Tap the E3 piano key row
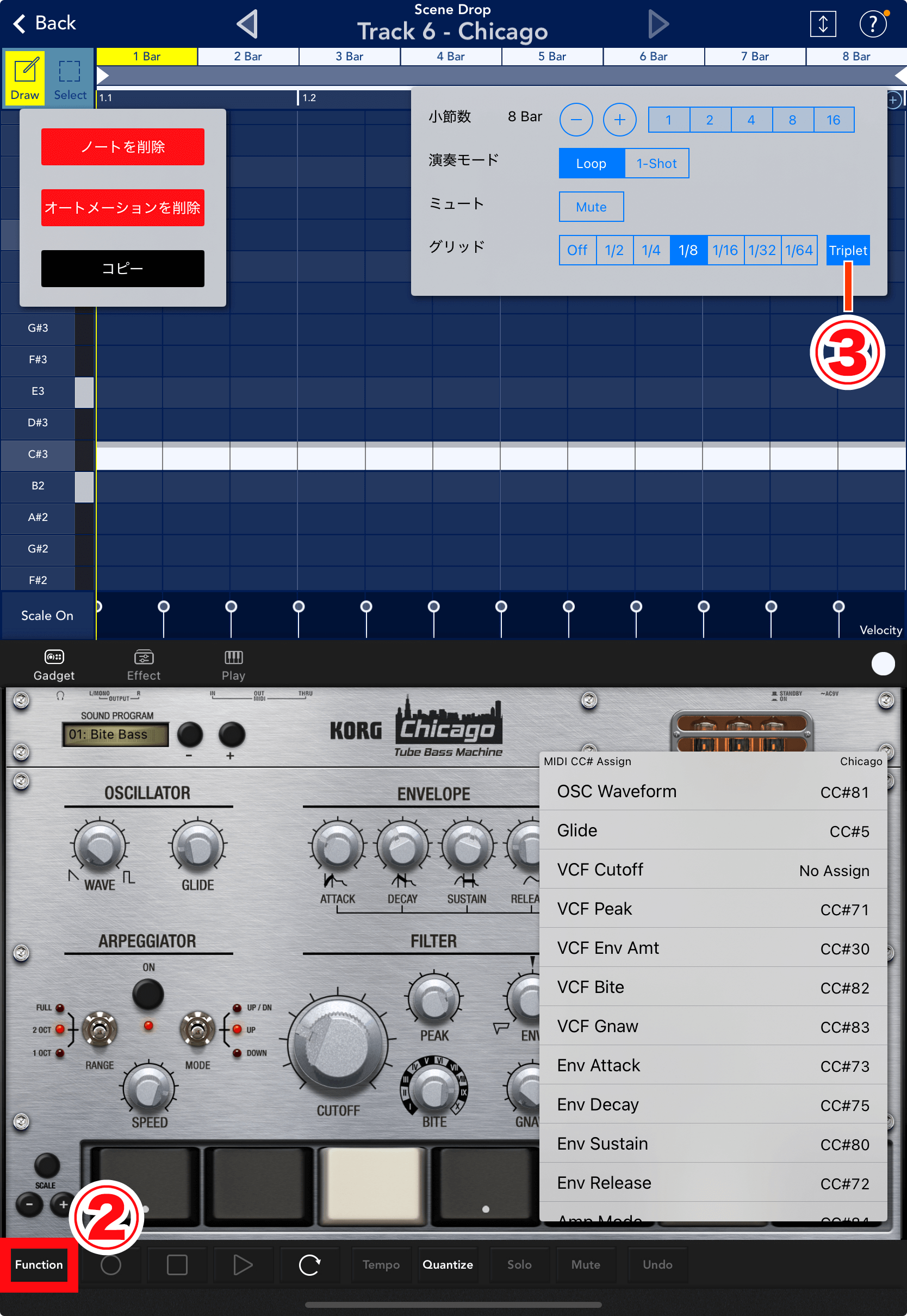This screenshot has height=1316, width=907. [47, 392]
